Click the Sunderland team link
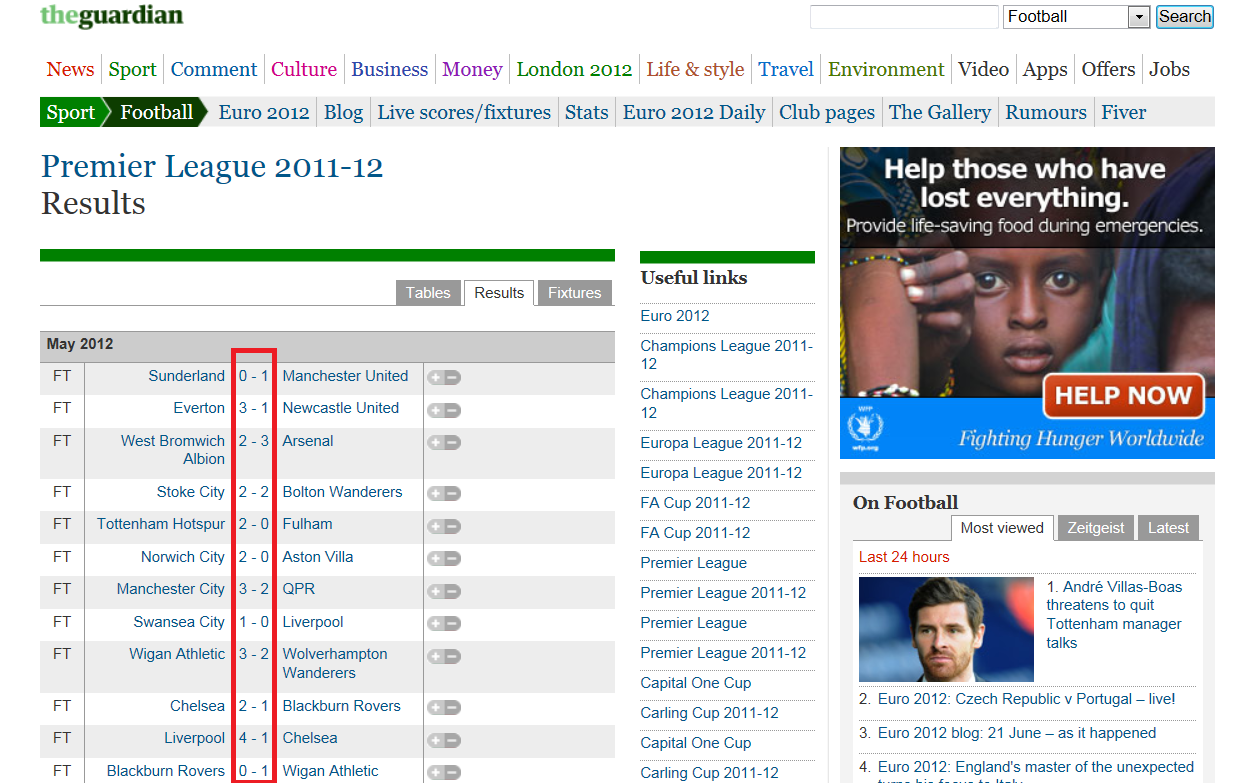 click(x=187, y=376)
